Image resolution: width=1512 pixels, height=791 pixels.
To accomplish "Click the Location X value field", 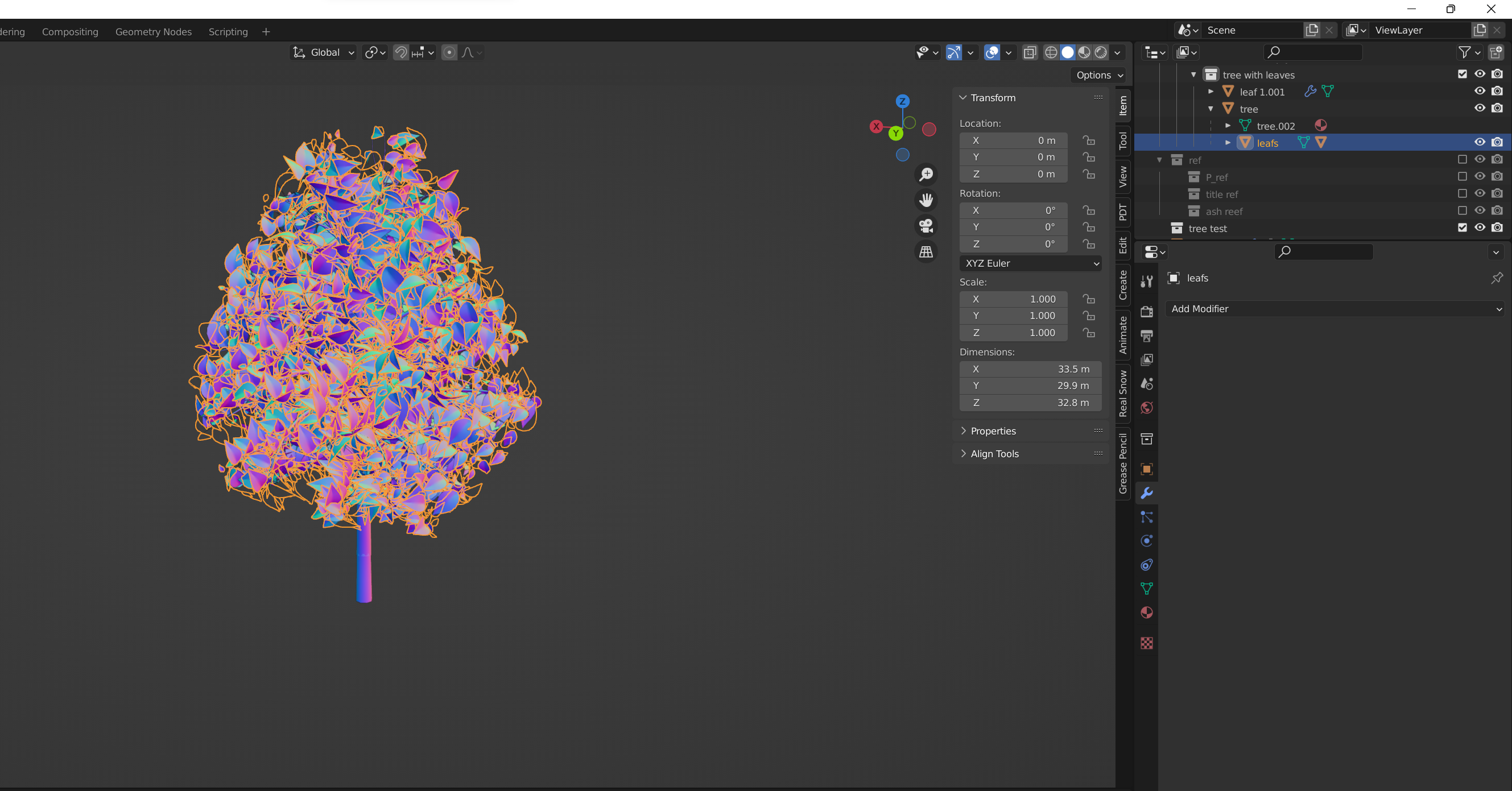I will (1013, 140).
